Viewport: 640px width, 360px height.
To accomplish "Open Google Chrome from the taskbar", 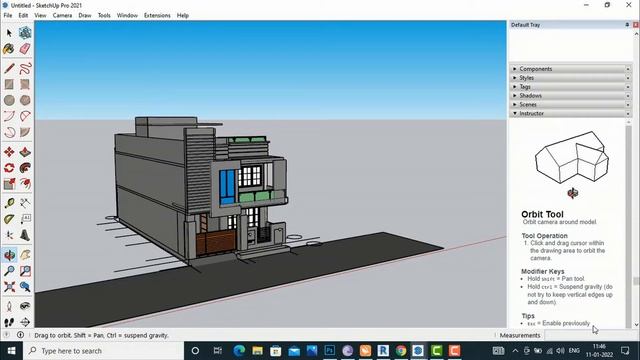I will [x=401, y=351].
